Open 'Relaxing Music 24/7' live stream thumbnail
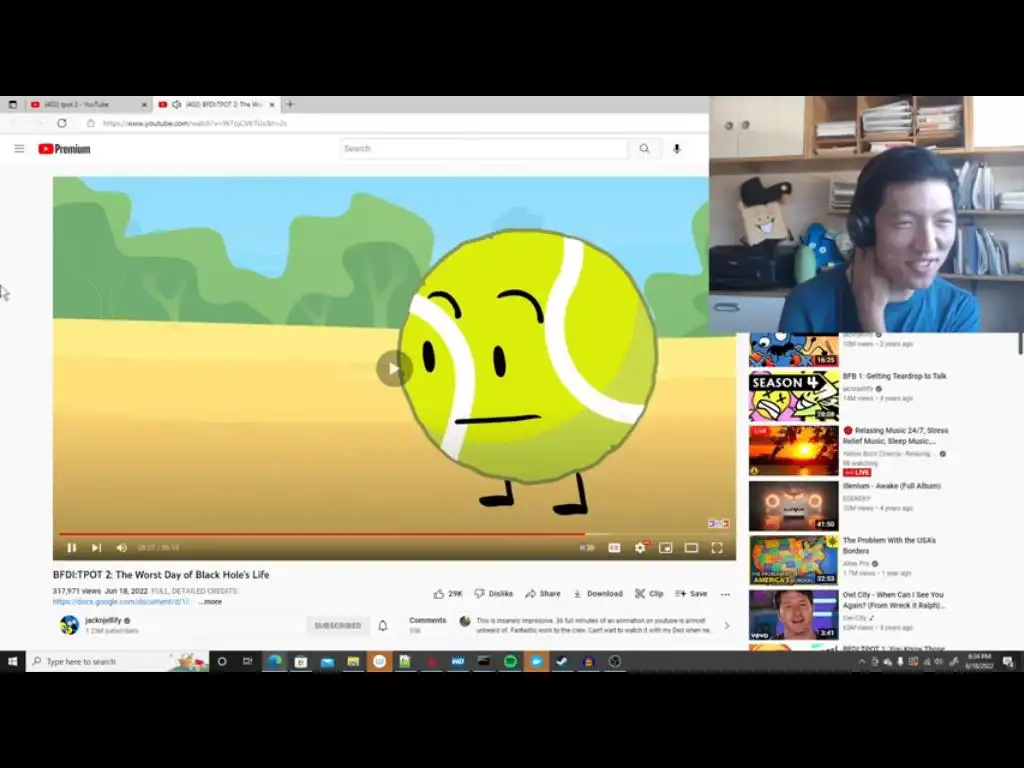 coord(793,451)
